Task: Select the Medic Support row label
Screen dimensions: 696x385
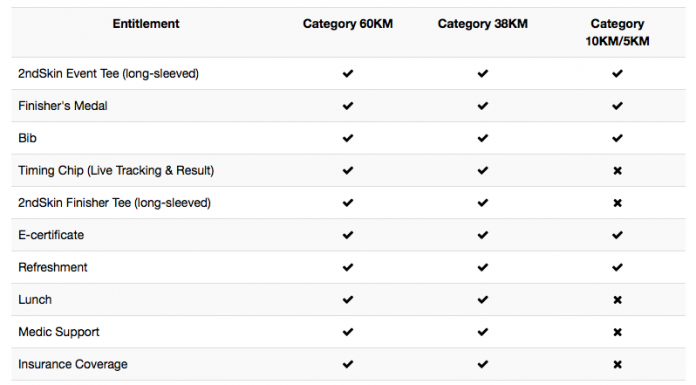Action: click(59, 332)
